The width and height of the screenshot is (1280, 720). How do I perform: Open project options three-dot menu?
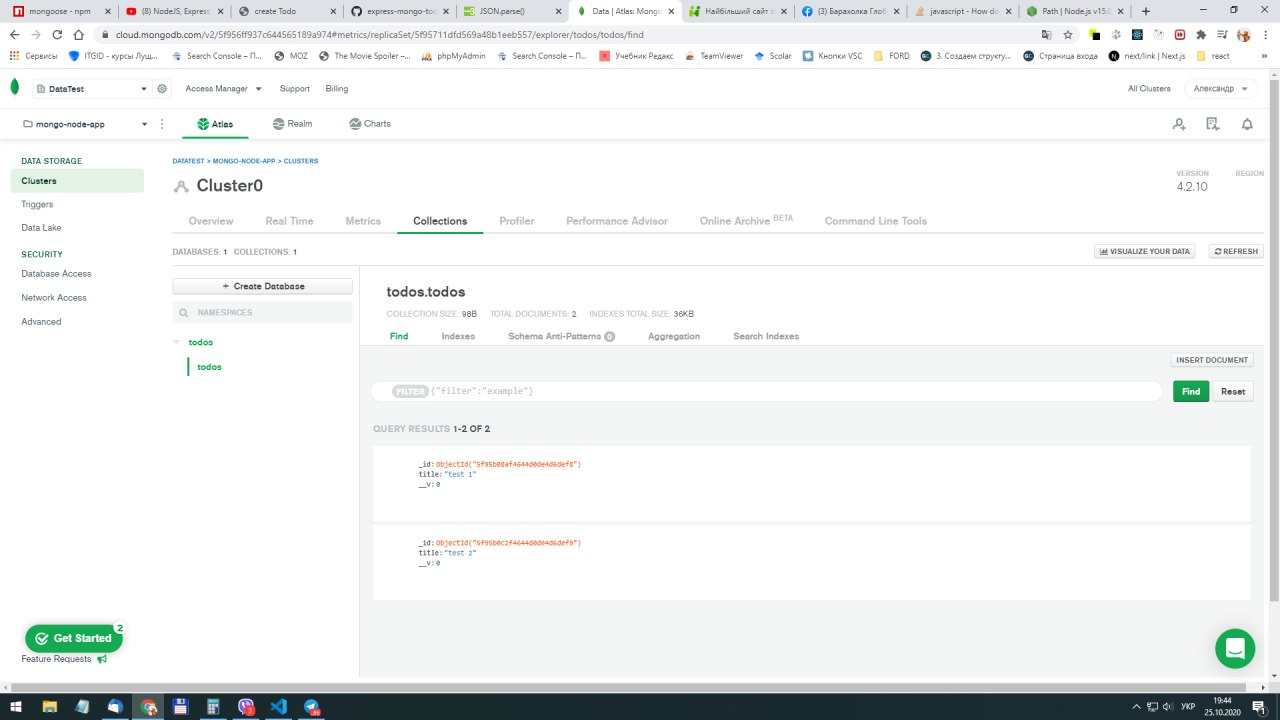pyautogui.click(x=162, y=124)
